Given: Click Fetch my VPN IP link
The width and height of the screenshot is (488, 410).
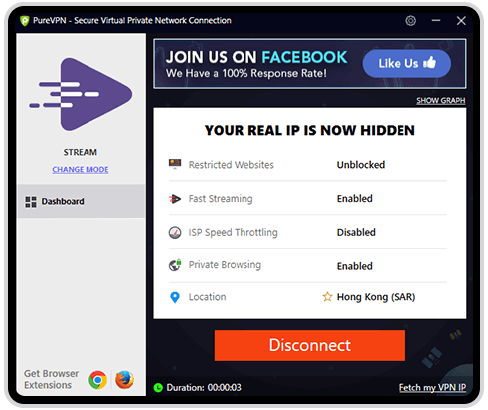Looking at the screenshot, I should (432, 388).
